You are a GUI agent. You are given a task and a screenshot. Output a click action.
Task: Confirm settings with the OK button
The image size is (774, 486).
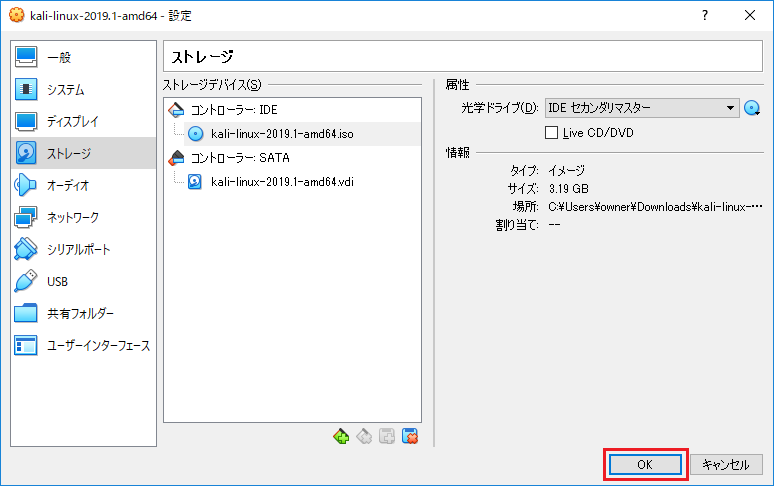645,464
